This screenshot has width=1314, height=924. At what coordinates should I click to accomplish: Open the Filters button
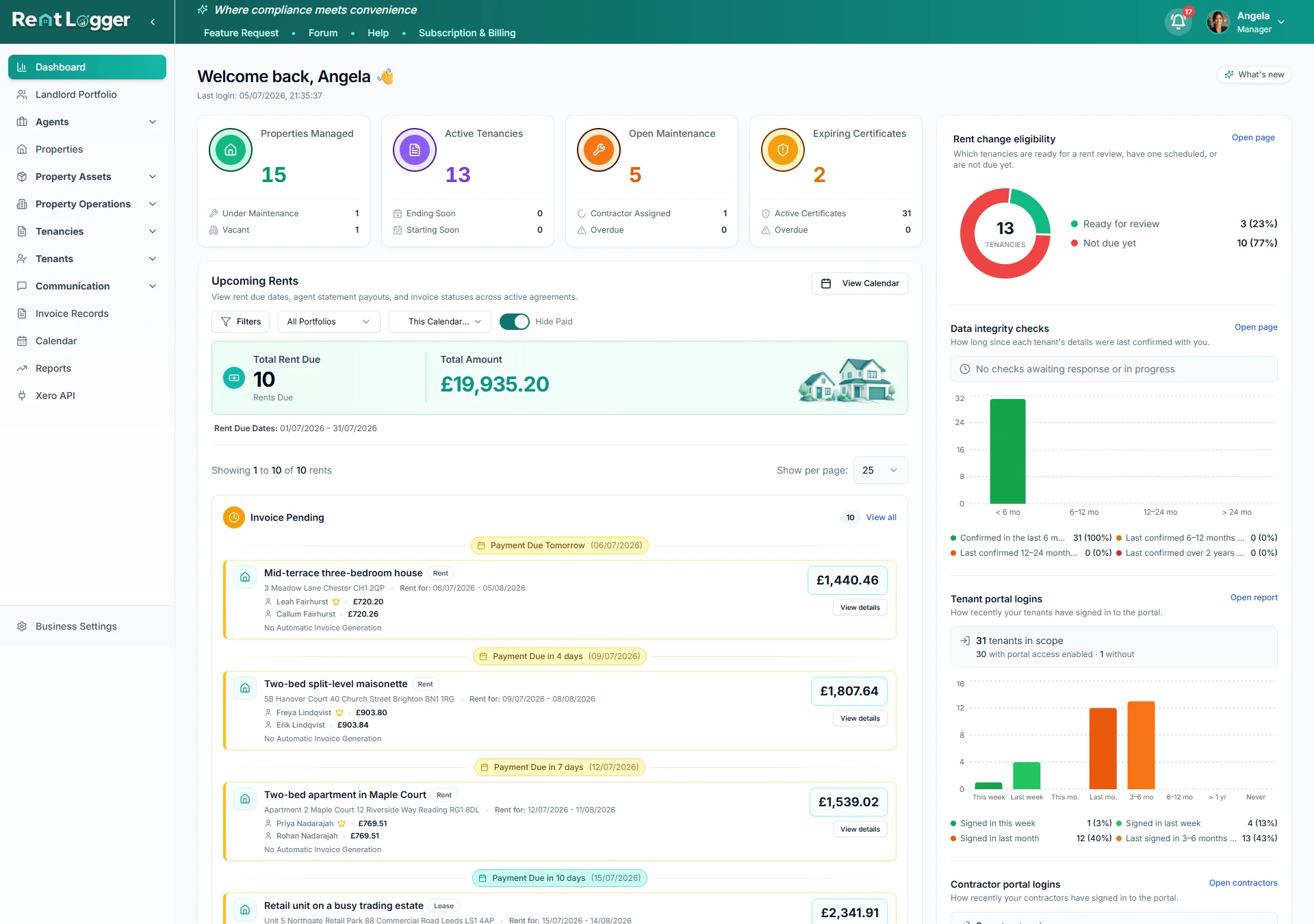[x=241, y=322]
